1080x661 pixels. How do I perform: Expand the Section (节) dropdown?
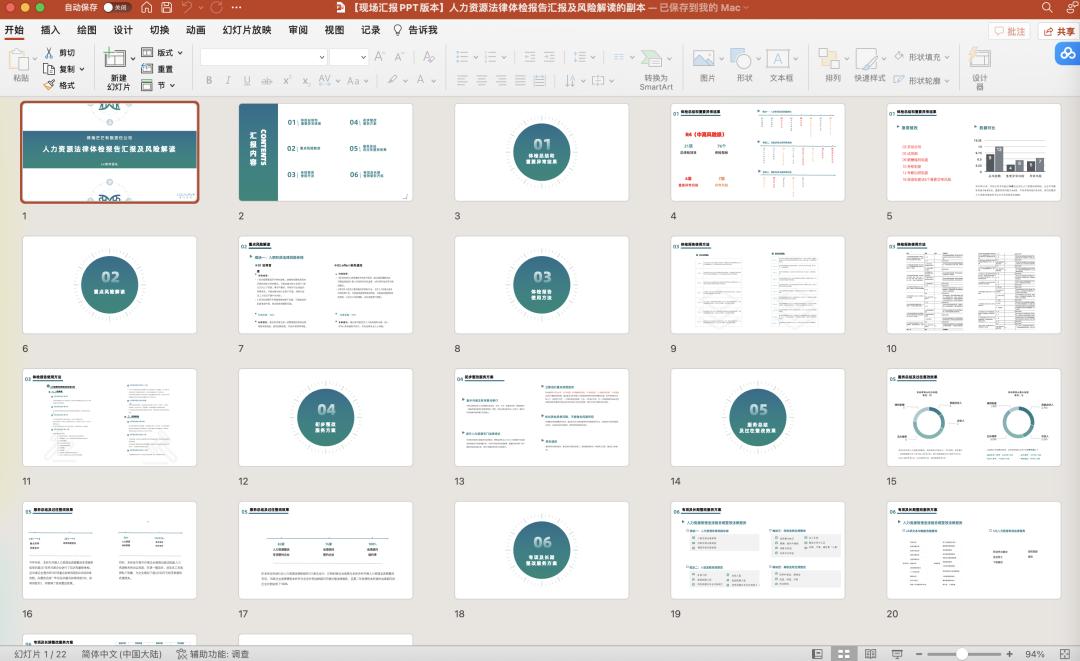(x=172, y=85)
